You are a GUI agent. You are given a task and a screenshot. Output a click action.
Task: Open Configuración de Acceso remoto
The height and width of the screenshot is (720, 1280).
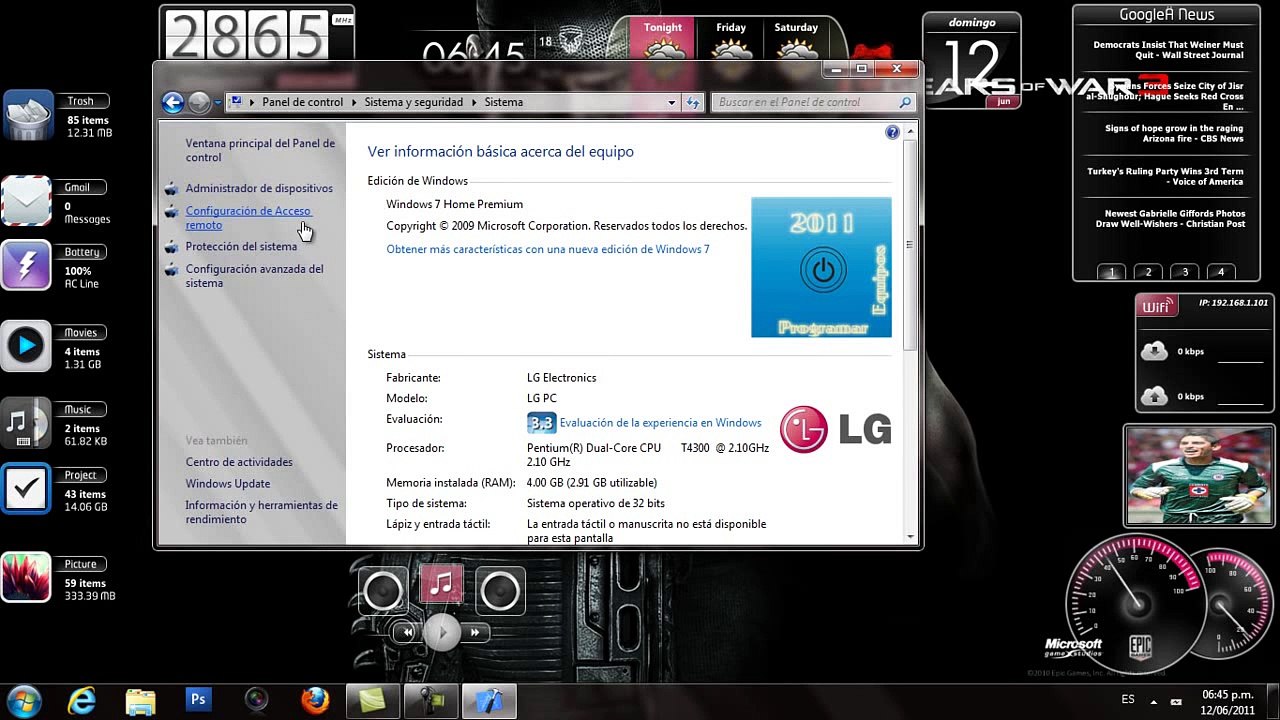point(248,218)
